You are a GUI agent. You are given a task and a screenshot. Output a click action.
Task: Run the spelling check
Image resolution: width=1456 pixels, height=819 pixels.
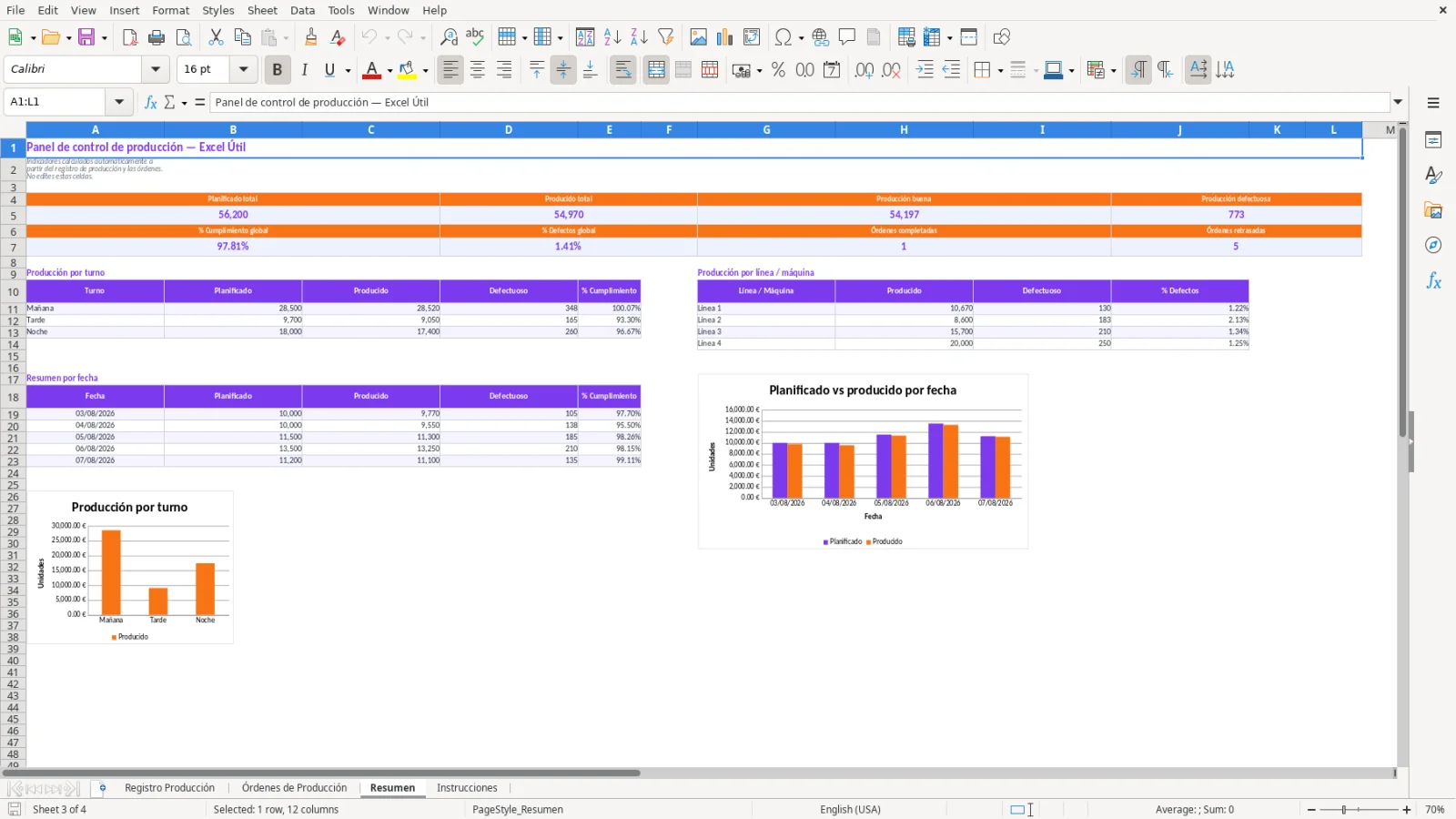point(475,37)
